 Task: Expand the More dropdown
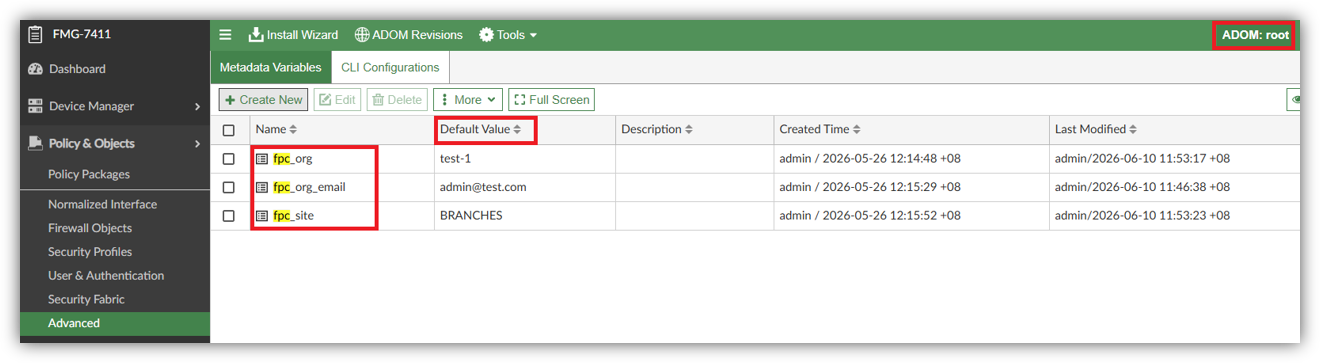[x=468, y=100]
